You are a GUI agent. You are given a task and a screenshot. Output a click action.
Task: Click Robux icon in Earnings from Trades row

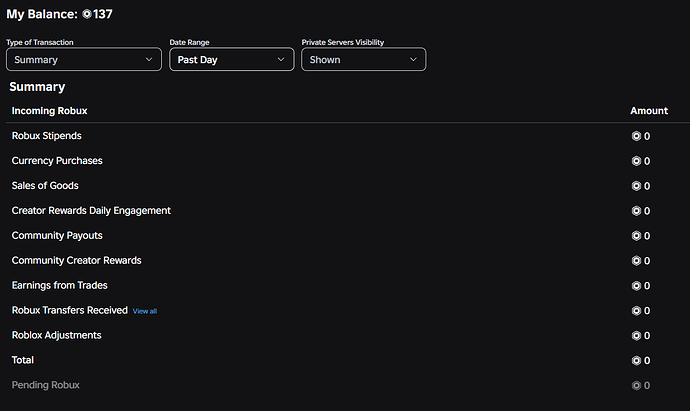[x=636, y=286]
